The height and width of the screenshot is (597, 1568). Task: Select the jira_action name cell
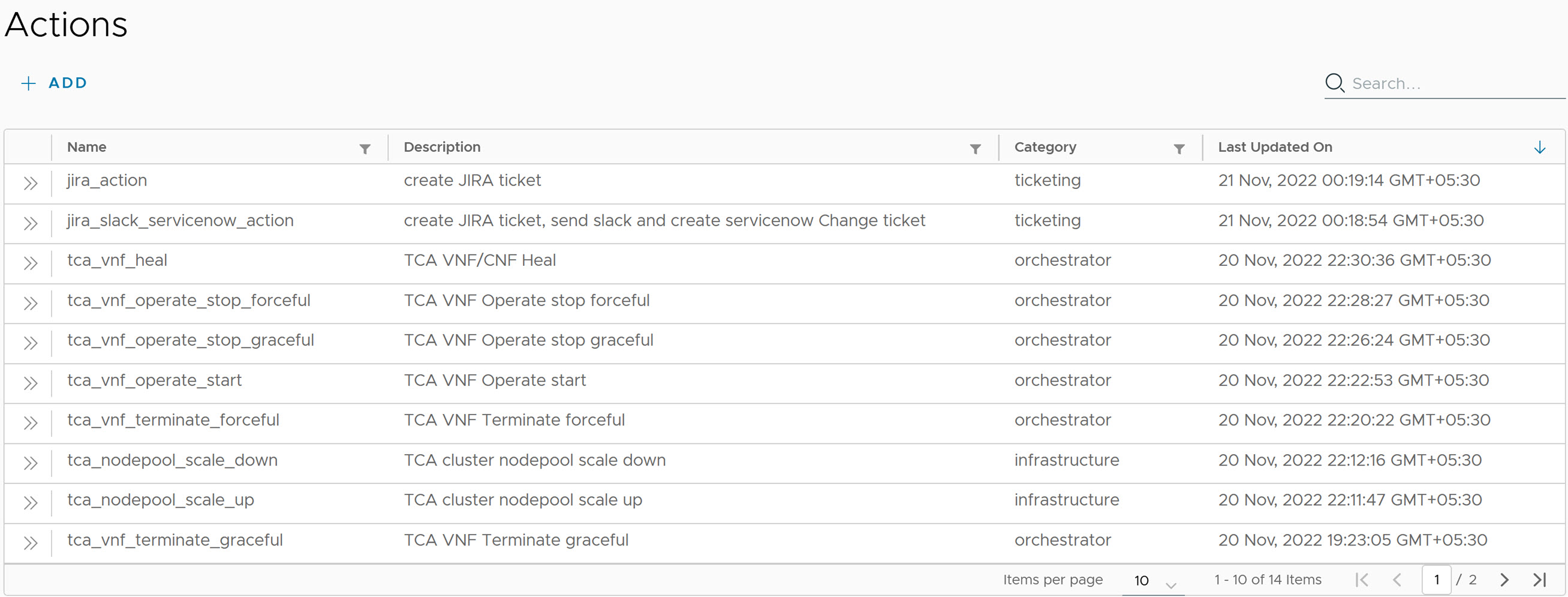107,181
